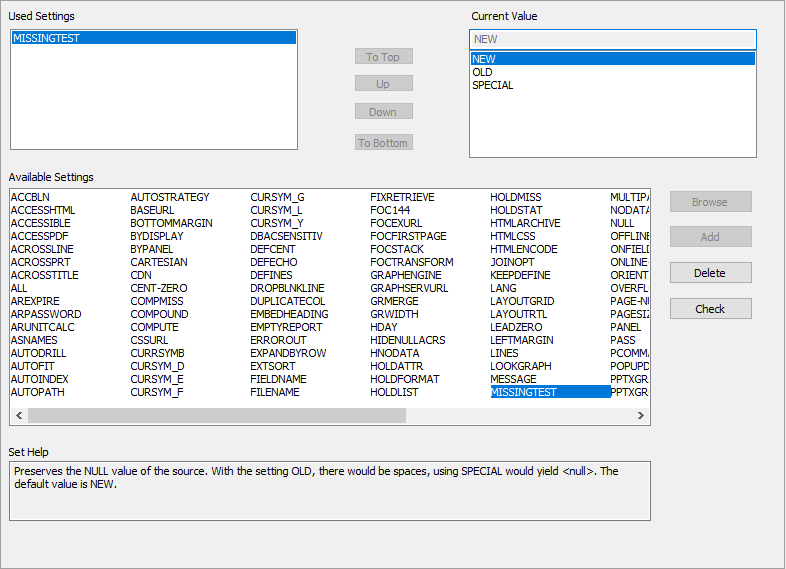Select AUTOFIT setting
The width and height of the screenshot is (786, 569).
click(33, 366)
